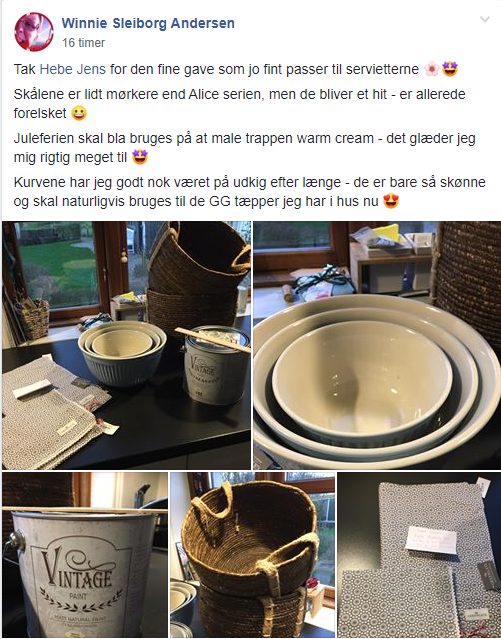Click the post text about 'Kurvene'
Image resolution: width=501 pixels, height=639 pixels.
[x=249, y=192]
